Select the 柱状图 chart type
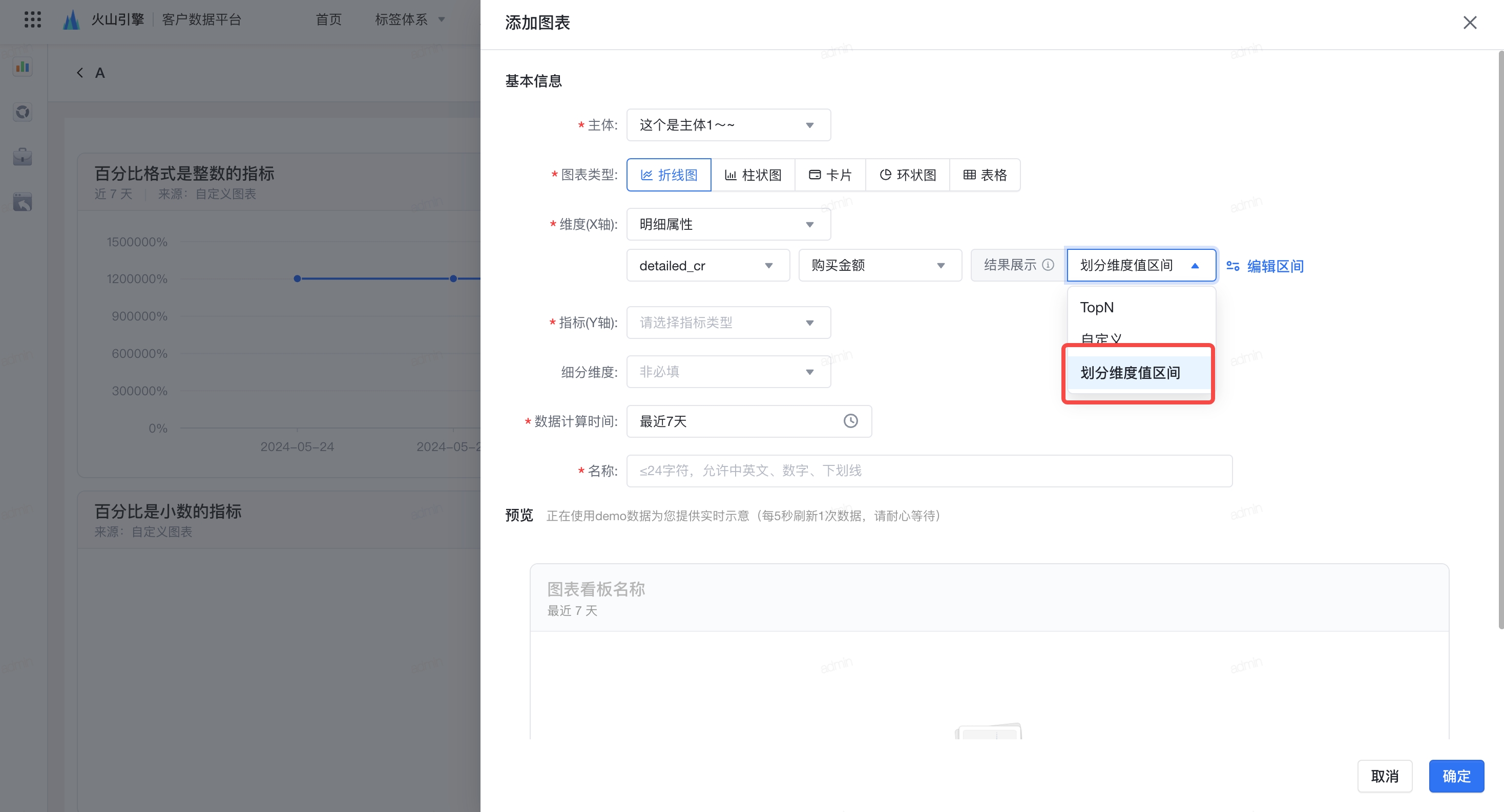The image size is (1504, 812). tap(753, 175)
